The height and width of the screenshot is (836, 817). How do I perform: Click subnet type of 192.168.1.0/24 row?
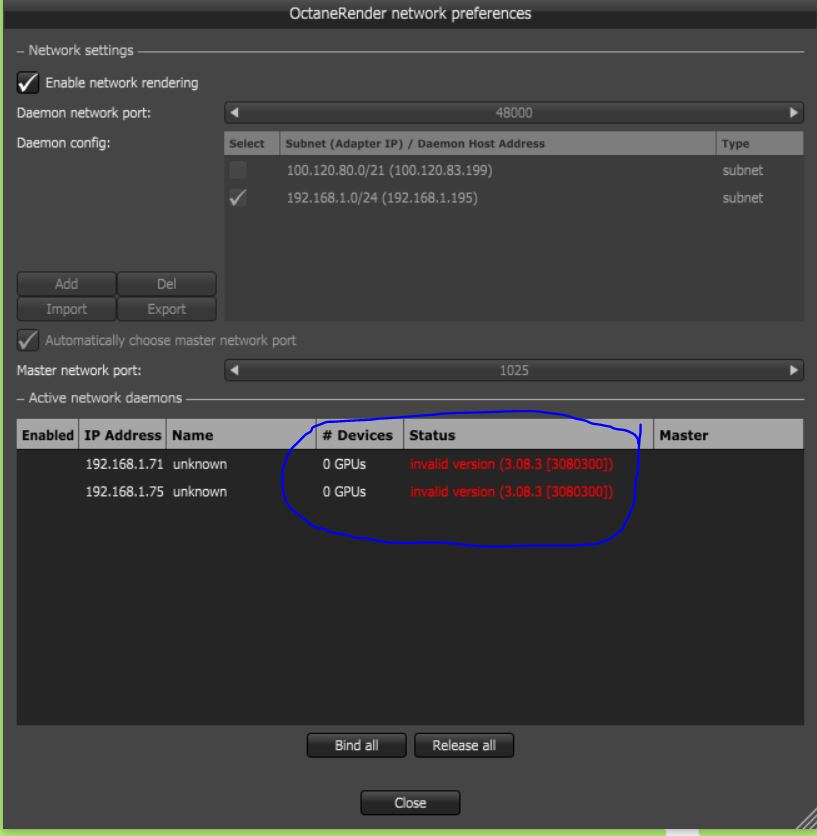(x=742, y=198)
